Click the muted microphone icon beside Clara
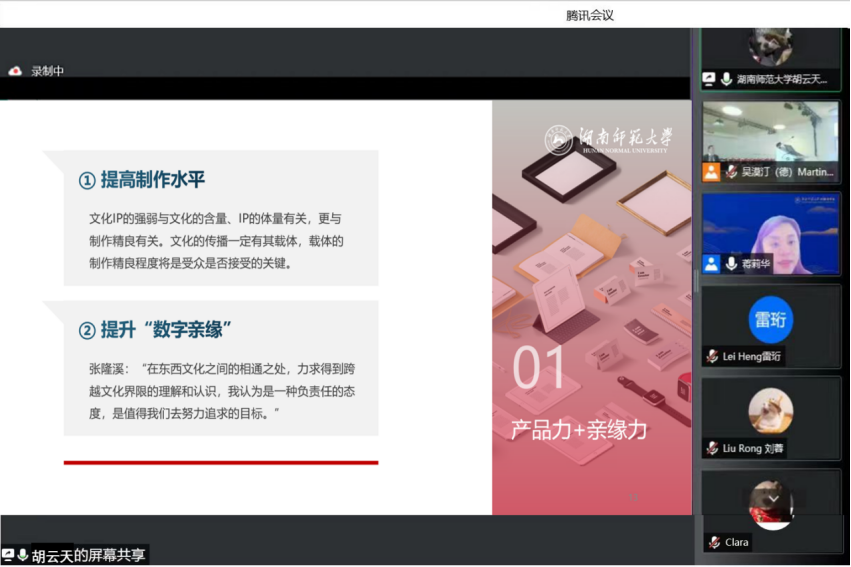The height and width of the screenshot is (567, 851). (713, 542)
